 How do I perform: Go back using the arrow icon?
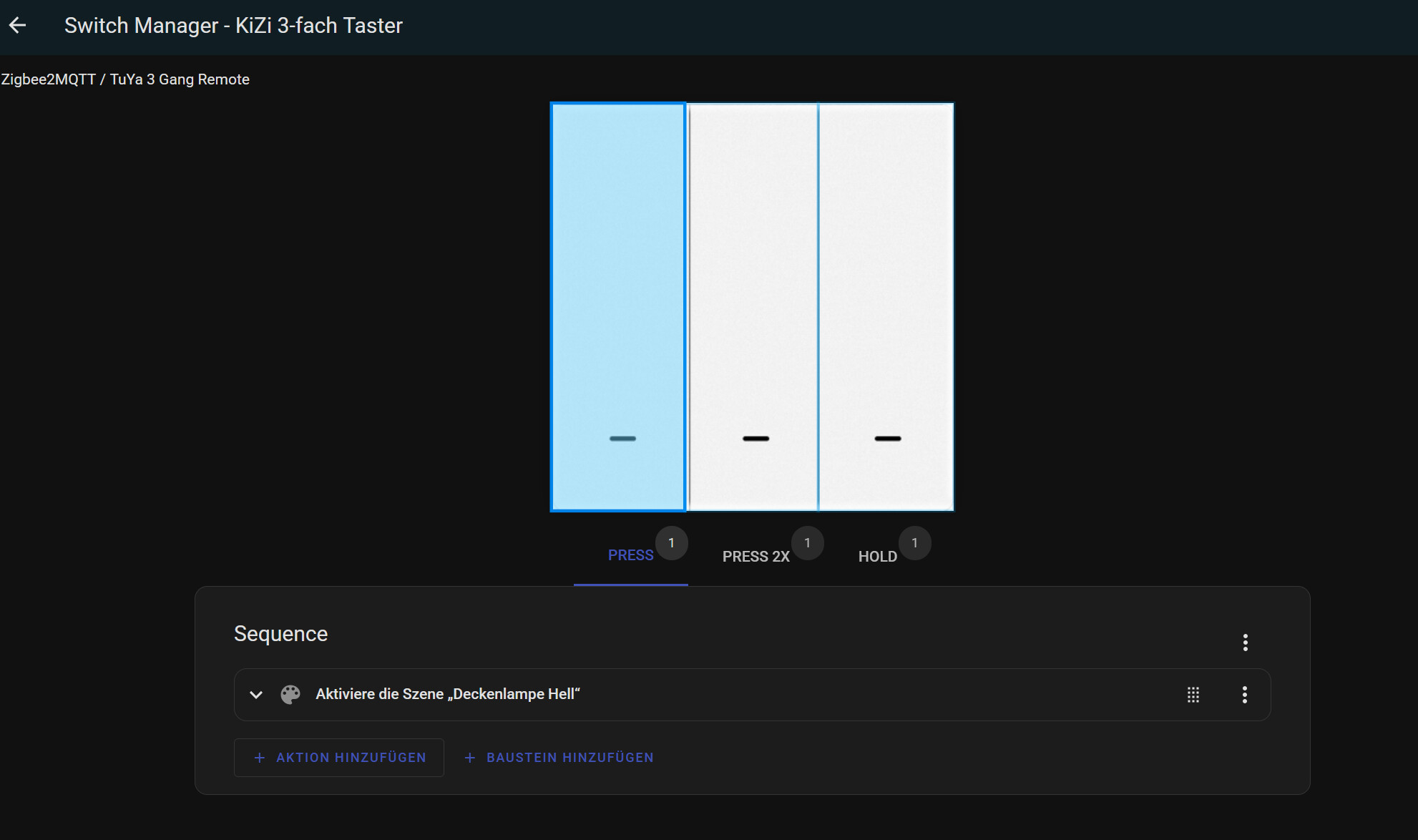(x=18, y=26)
